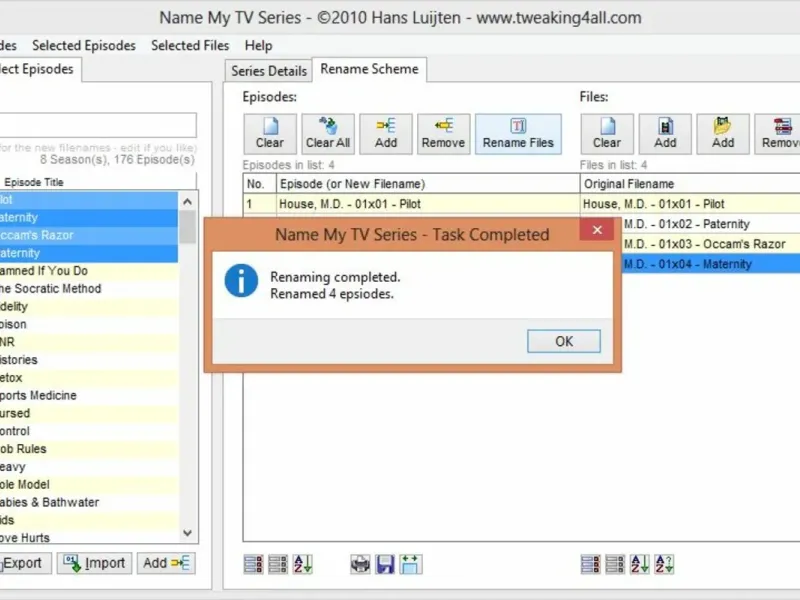Select the Heavy episode
Viewport: 800px width, 600px height.
pyautogui.click(x=89, y=467)
